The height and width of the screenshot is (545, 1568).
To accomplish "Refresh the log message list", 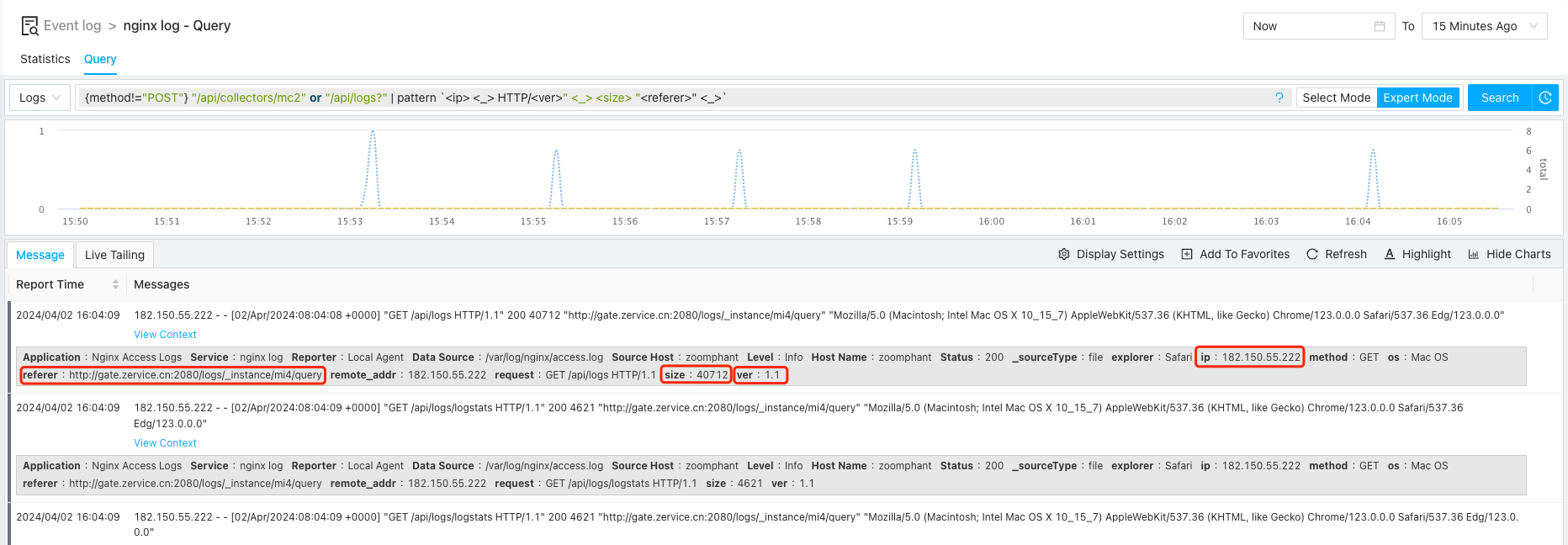I will click(1336, 254).
